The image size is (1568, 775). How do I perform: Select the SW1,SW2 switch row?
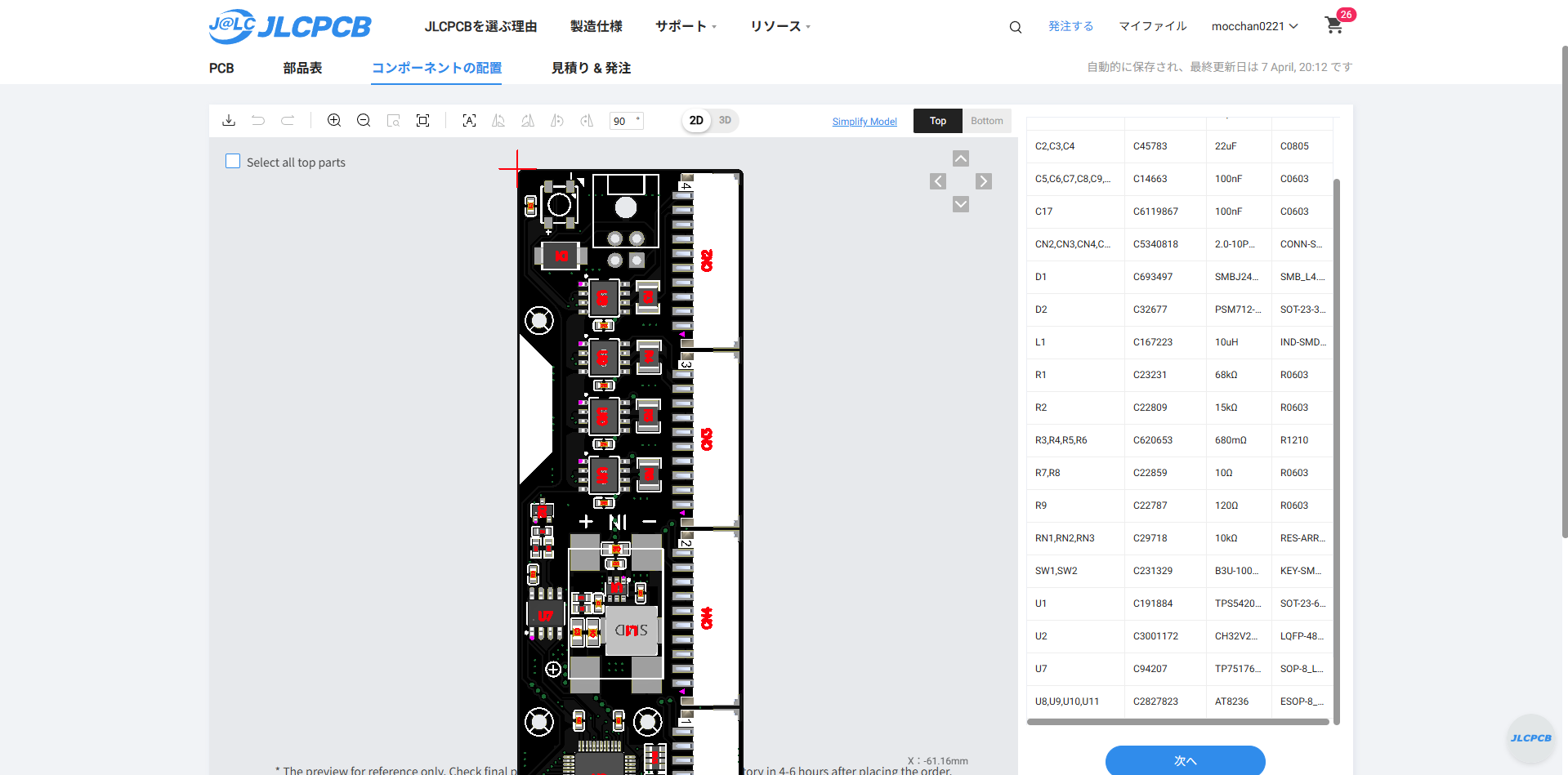[1180, 571]
